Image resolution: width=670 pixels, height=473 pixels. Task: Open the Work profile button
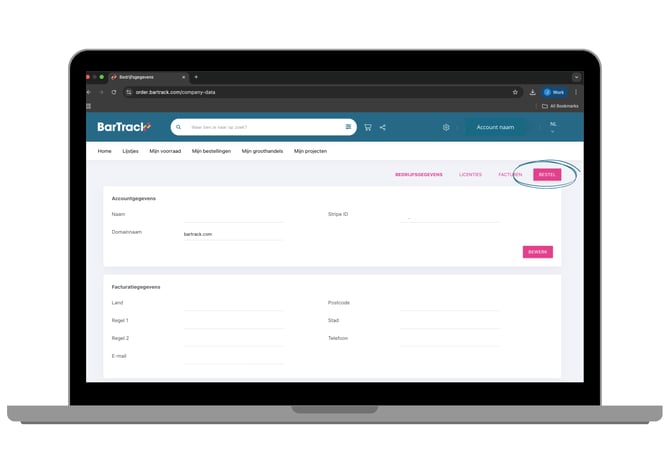tap(555, 92)
